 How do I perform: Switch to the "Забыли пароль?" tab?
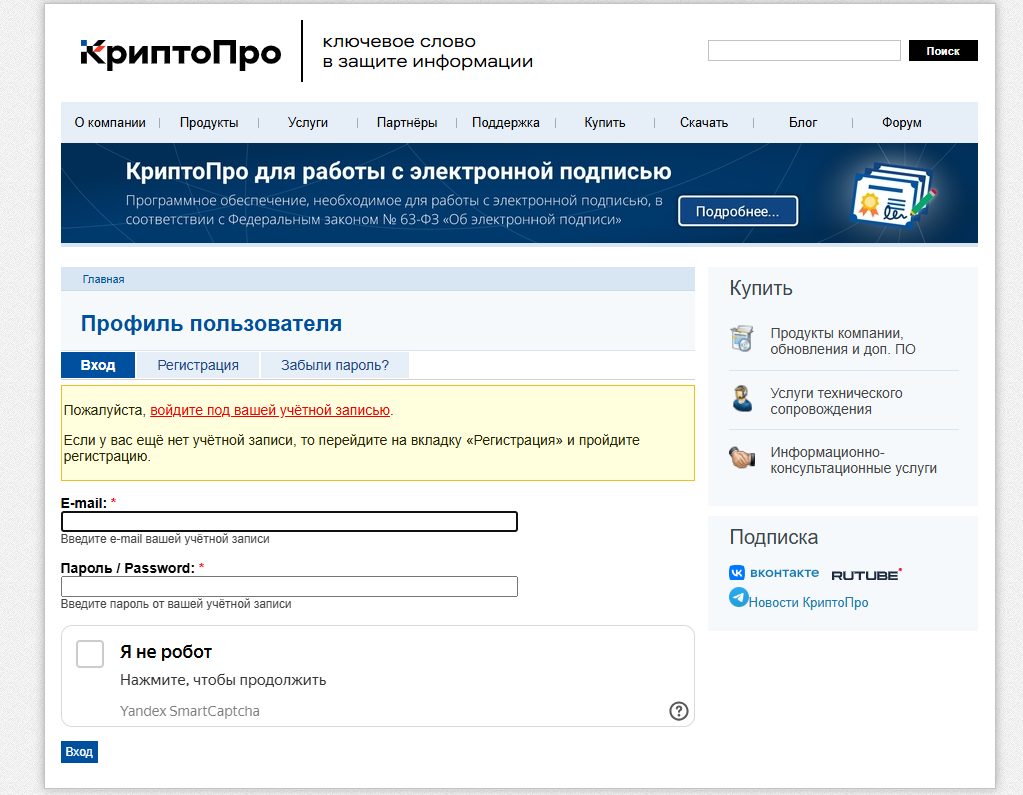tap(335, 365)
